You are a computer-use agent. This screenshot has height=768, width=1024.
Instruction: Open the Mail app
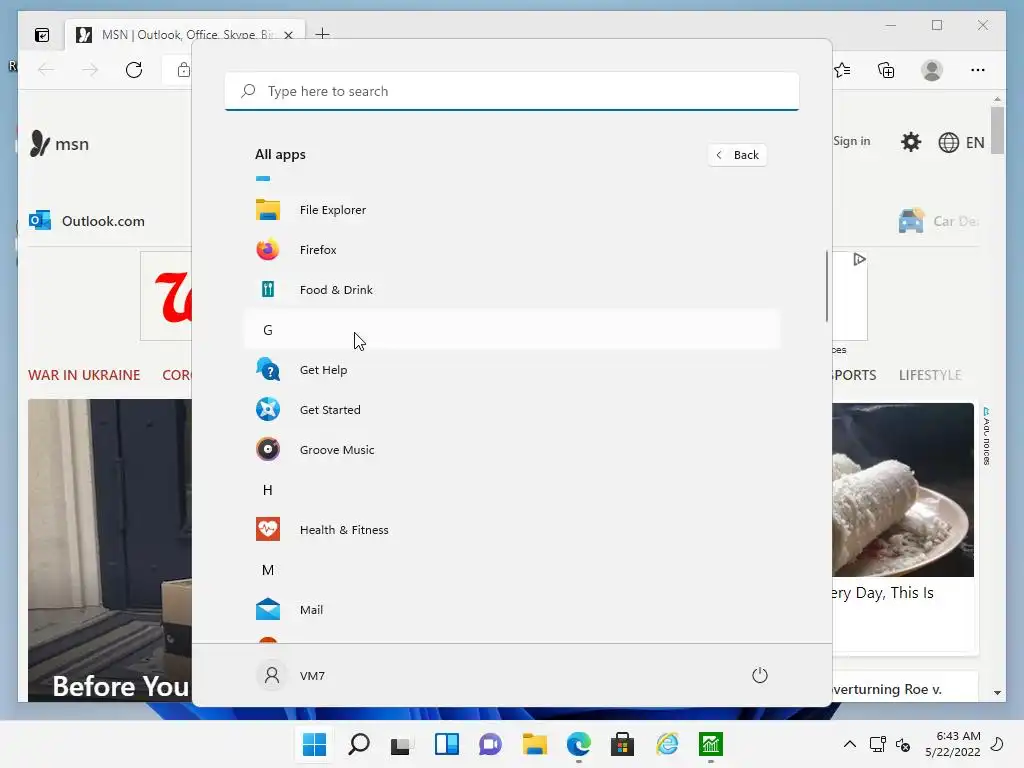click(x=512, y=609)
